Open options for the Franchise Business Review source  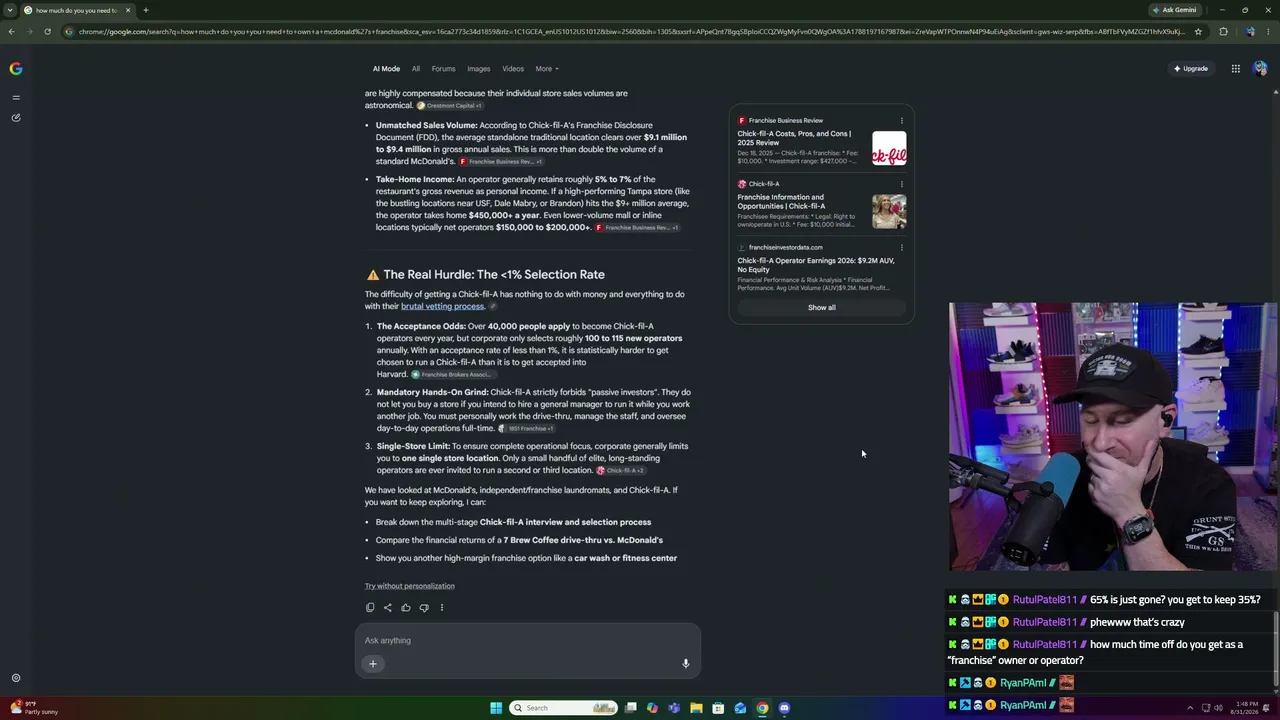tap(901, 120)
